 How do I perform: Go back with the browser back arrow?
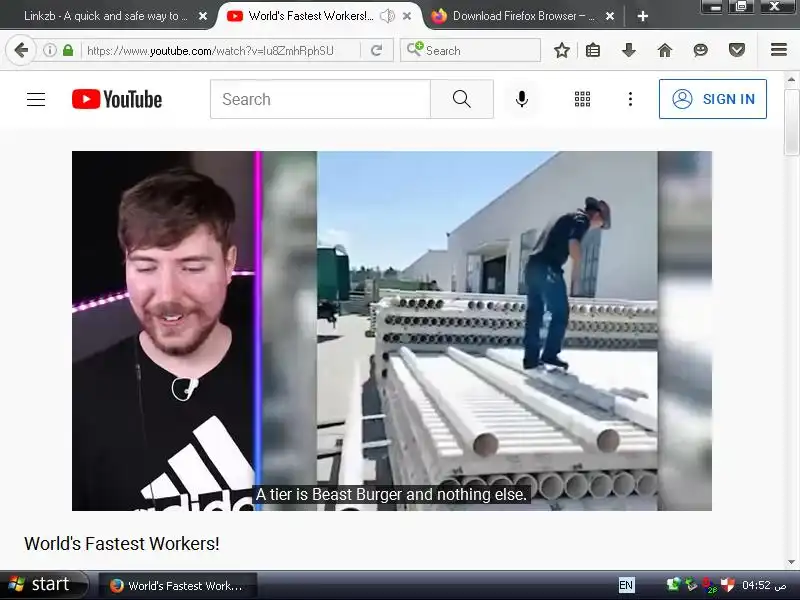(x=21, y=50)
